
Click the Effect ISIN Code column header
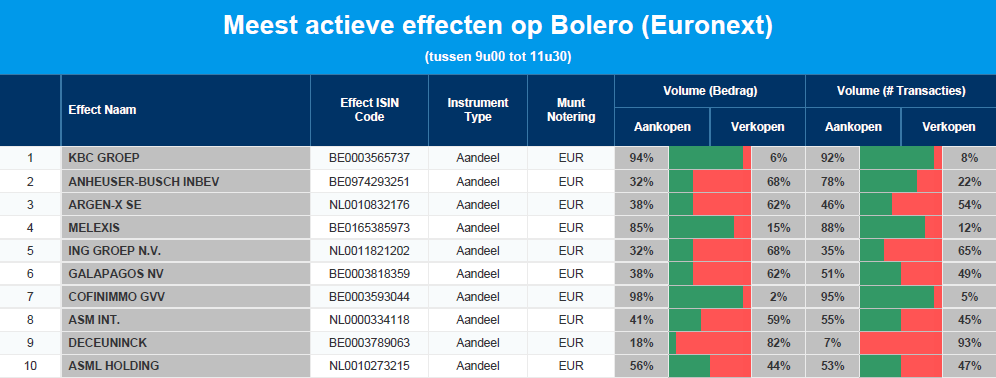tap(370, 109)
